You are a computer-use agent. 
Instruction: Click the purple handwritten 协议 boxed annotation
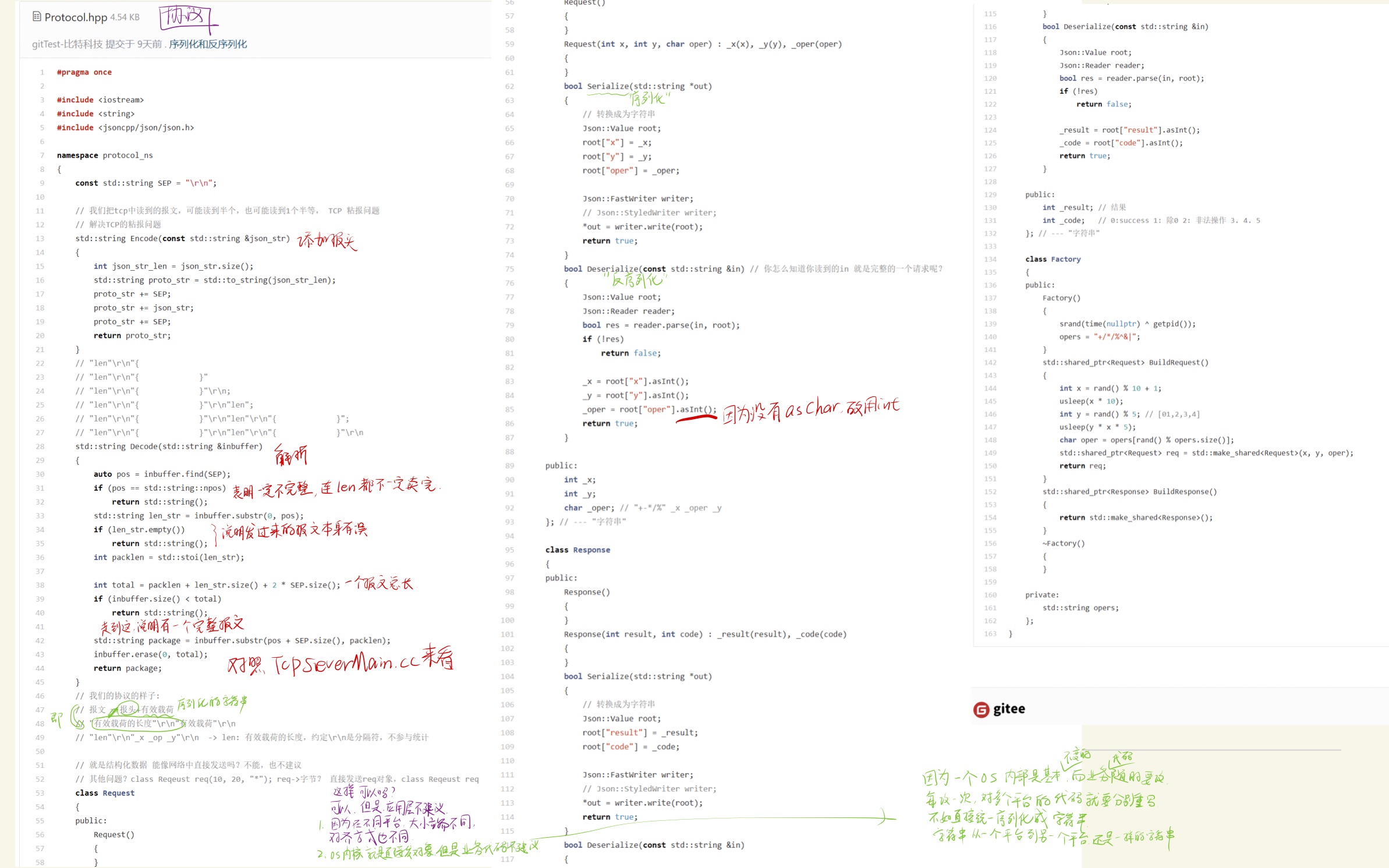[186, 17]
